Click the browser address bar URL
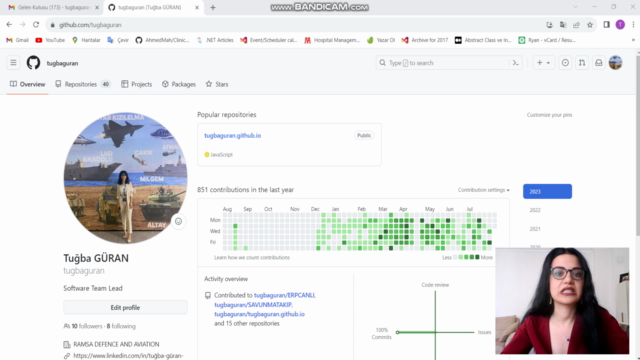Viewport: 640px width, 360px height. (90, 25)
